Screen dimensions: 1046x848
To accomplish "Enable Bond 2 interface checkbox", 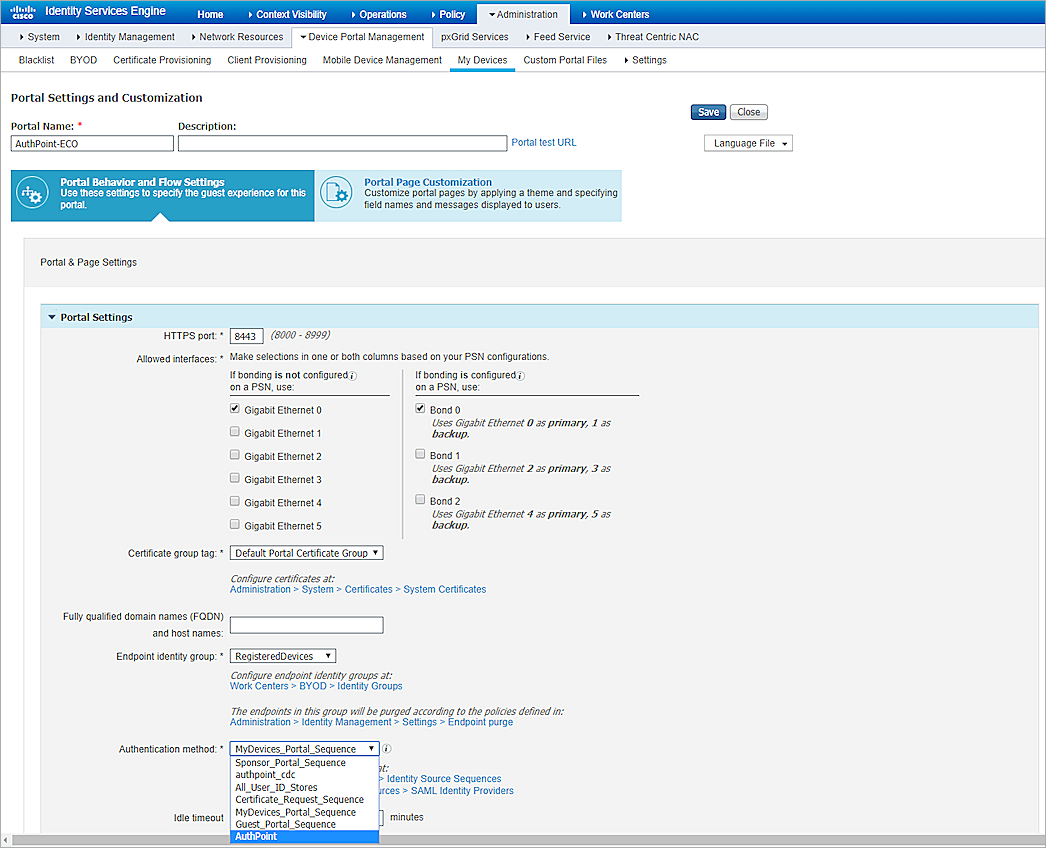I will (x=420, y=499).
